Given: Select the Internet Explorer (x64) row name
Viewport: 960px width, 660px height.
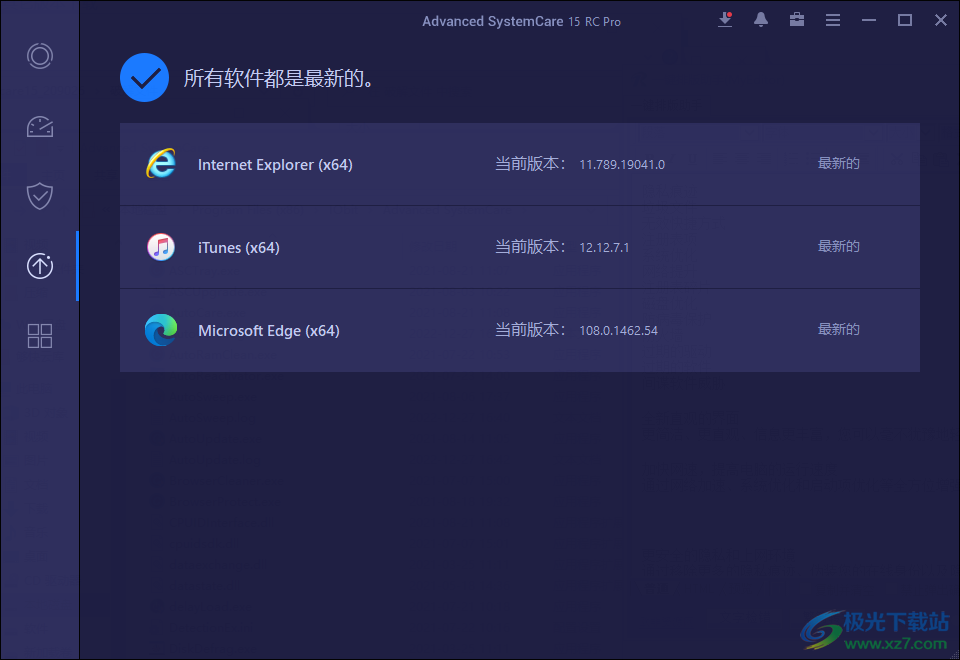Looking at the screenshot, I should (275, 165).
